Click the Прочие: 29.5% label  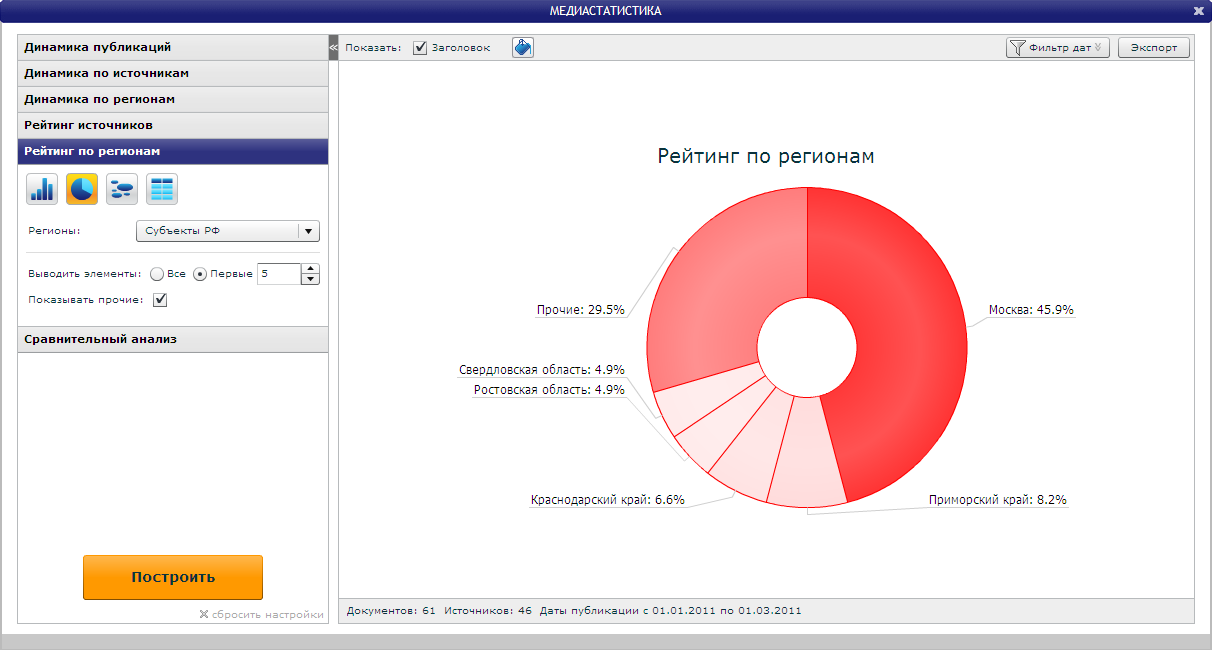(580, 310)
